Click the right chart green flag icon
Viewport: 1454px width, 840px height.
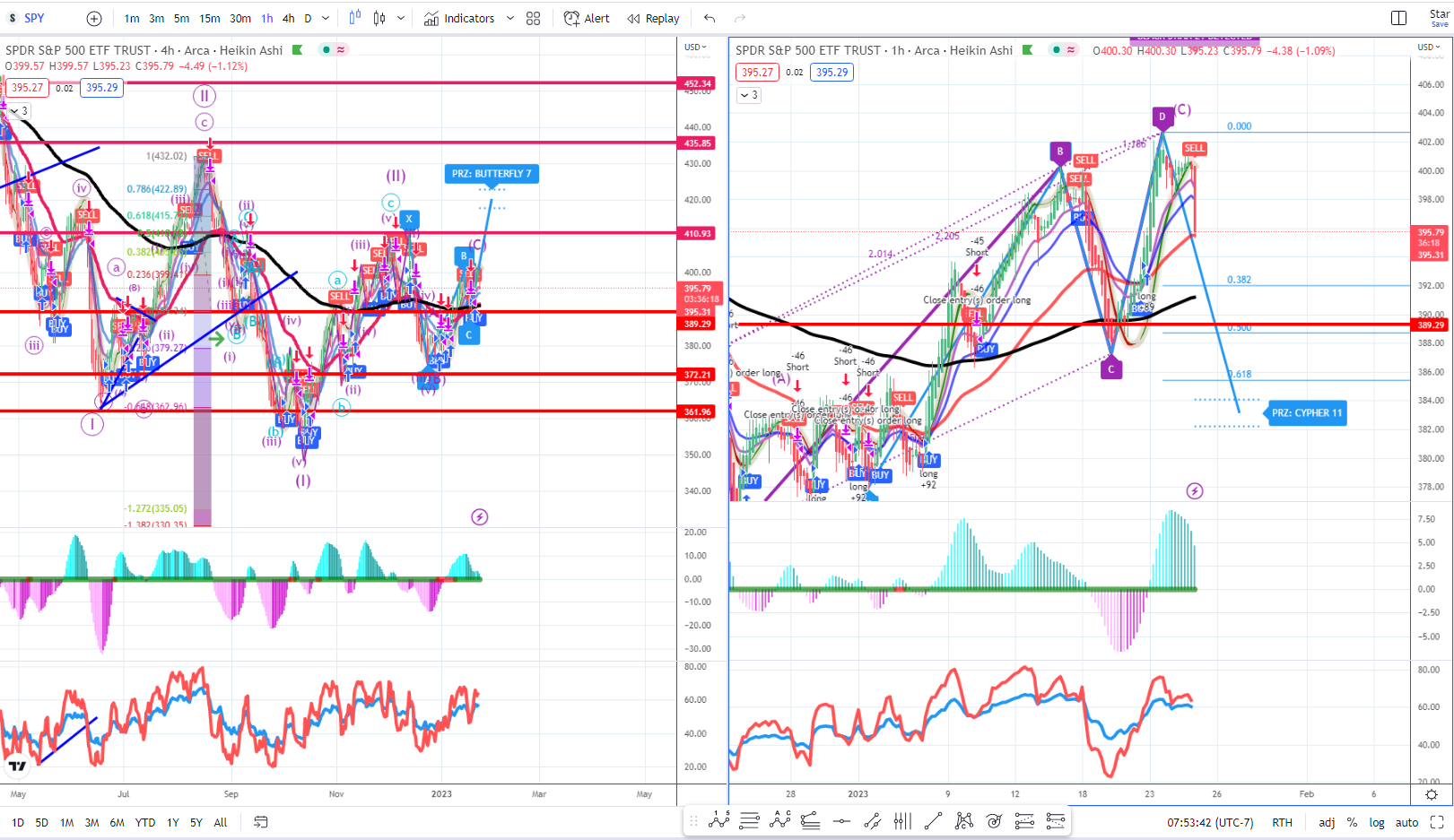coord(1028,50)
